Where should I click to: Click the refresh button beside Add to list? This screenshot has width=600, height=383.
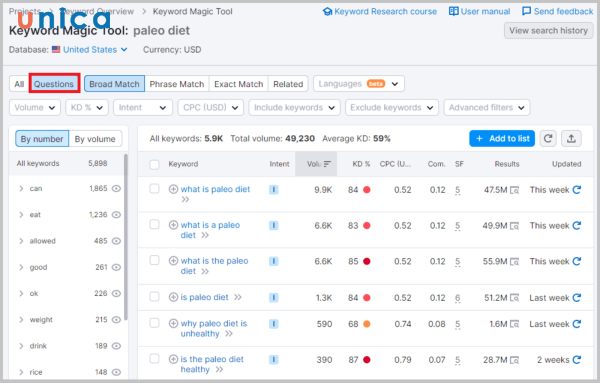pyautogui.click(x=548, y=139)
